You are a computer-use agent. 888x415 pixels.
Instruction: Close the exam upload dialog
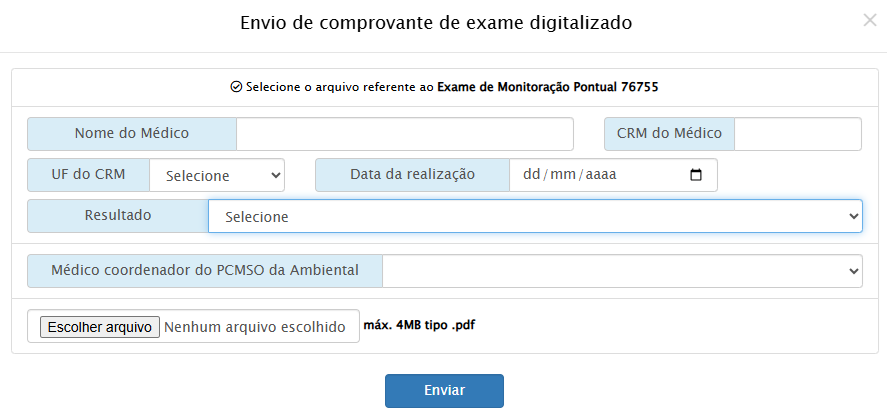(869, 20)
